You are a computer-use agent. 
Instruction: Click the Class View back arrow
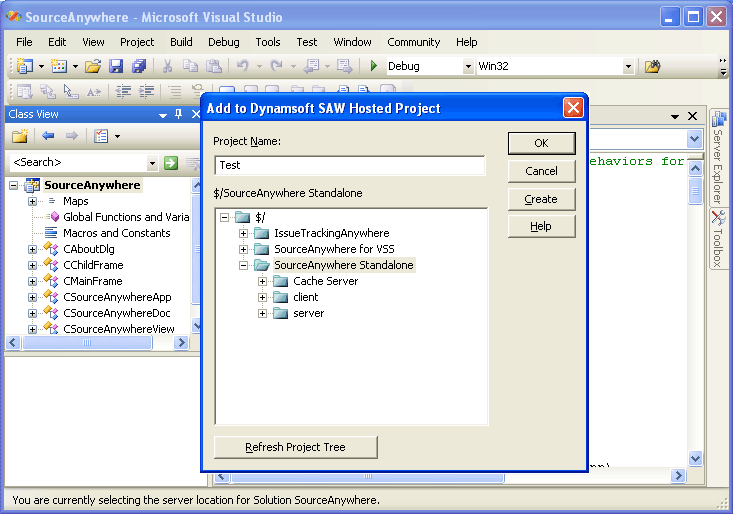tap(48, 136)
